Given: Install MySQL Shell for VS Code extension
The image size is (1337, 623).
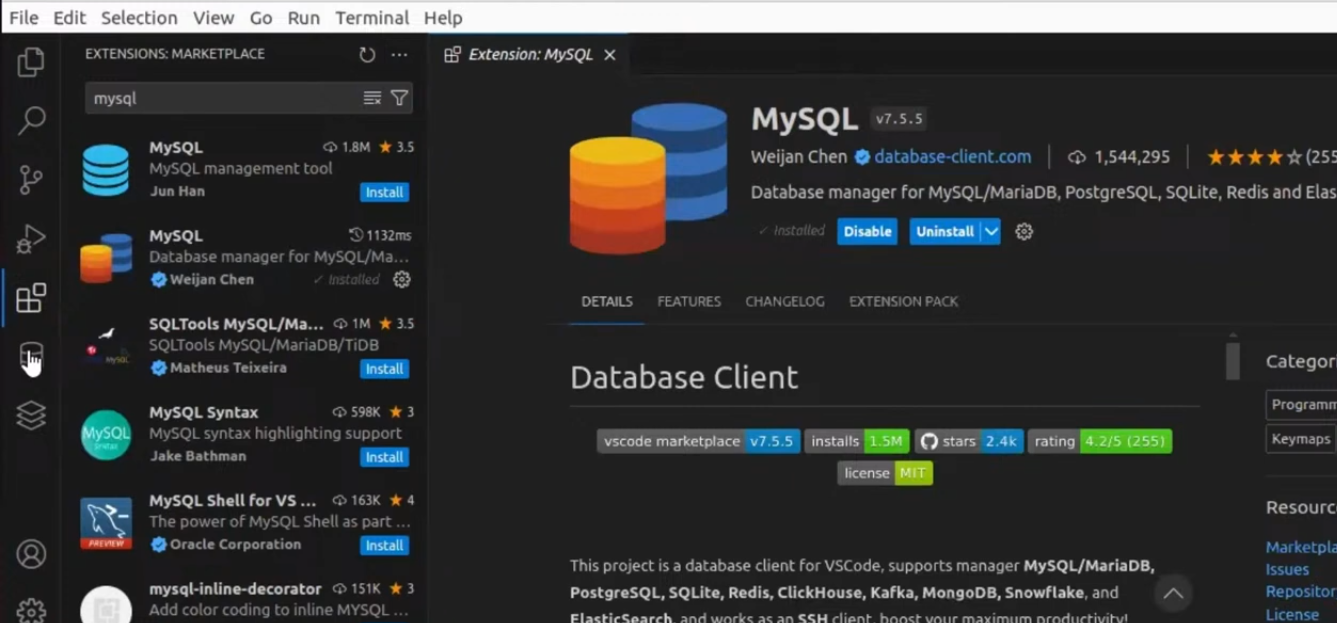Looking at the screenshot, I should pyautogui.click(x=384, y=545).
